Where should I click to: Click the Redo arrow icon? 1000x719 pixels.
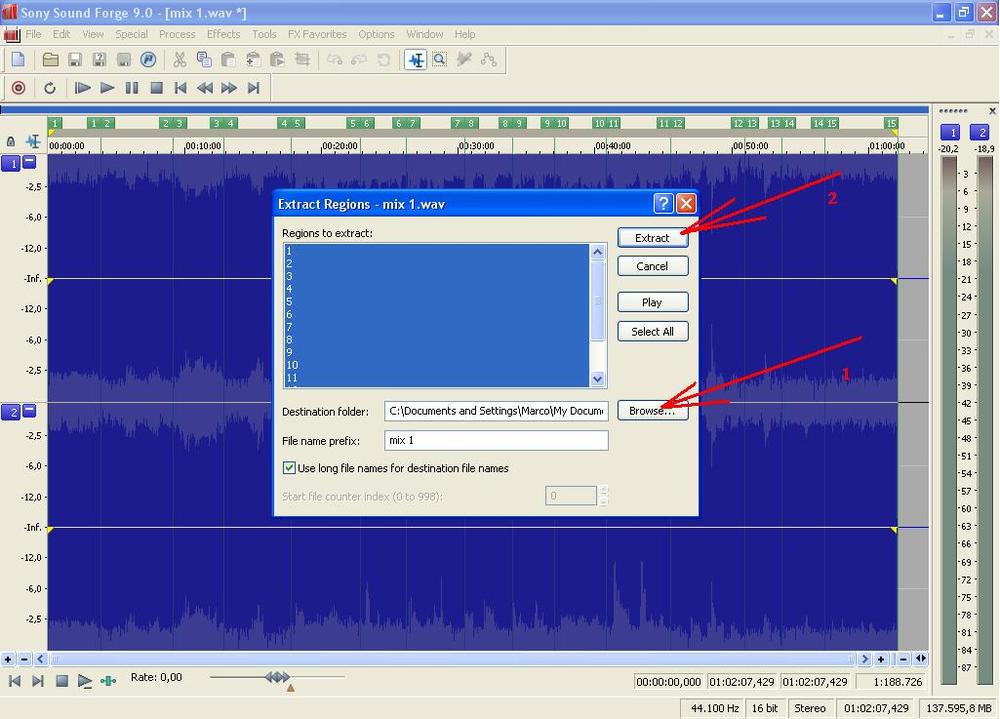(x=359, y=60)
